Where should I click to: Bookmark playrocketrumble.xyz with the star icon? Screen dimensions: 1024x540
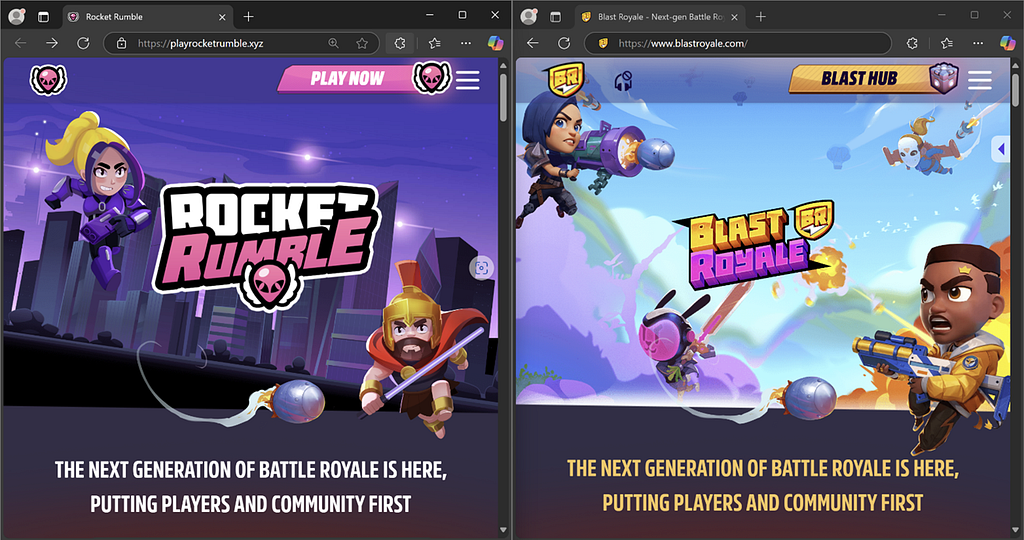(x=362, y=43)
